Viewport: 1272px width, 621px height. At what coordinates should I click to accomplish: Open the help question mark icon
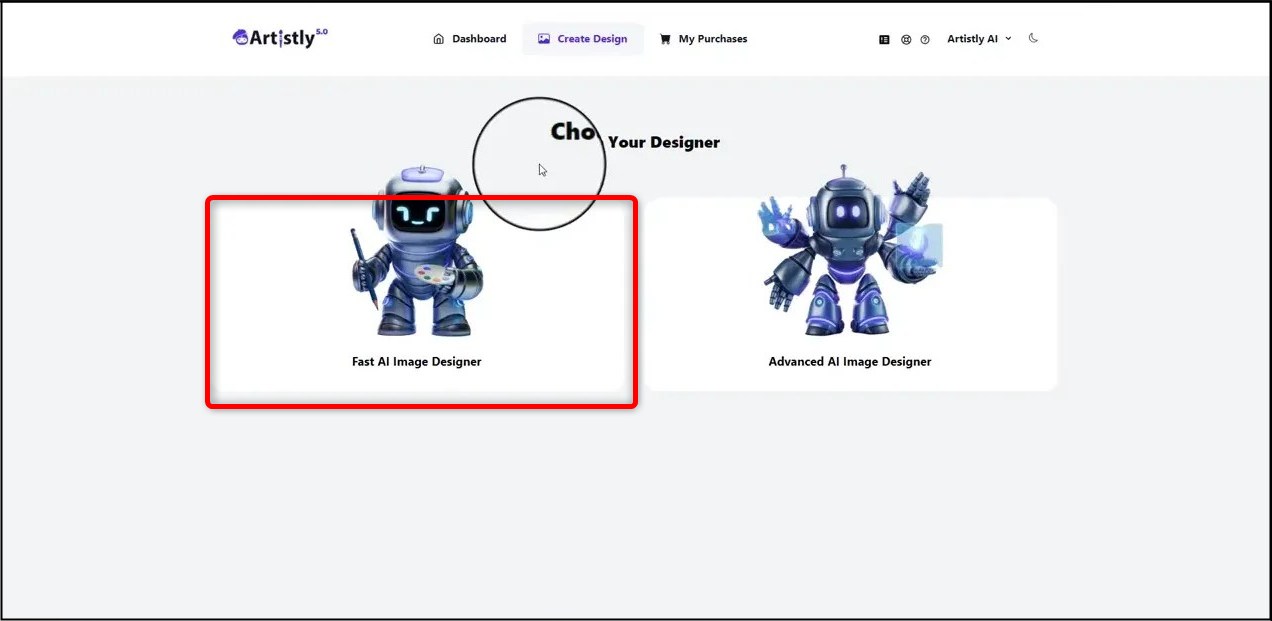(x=925, y=39)
